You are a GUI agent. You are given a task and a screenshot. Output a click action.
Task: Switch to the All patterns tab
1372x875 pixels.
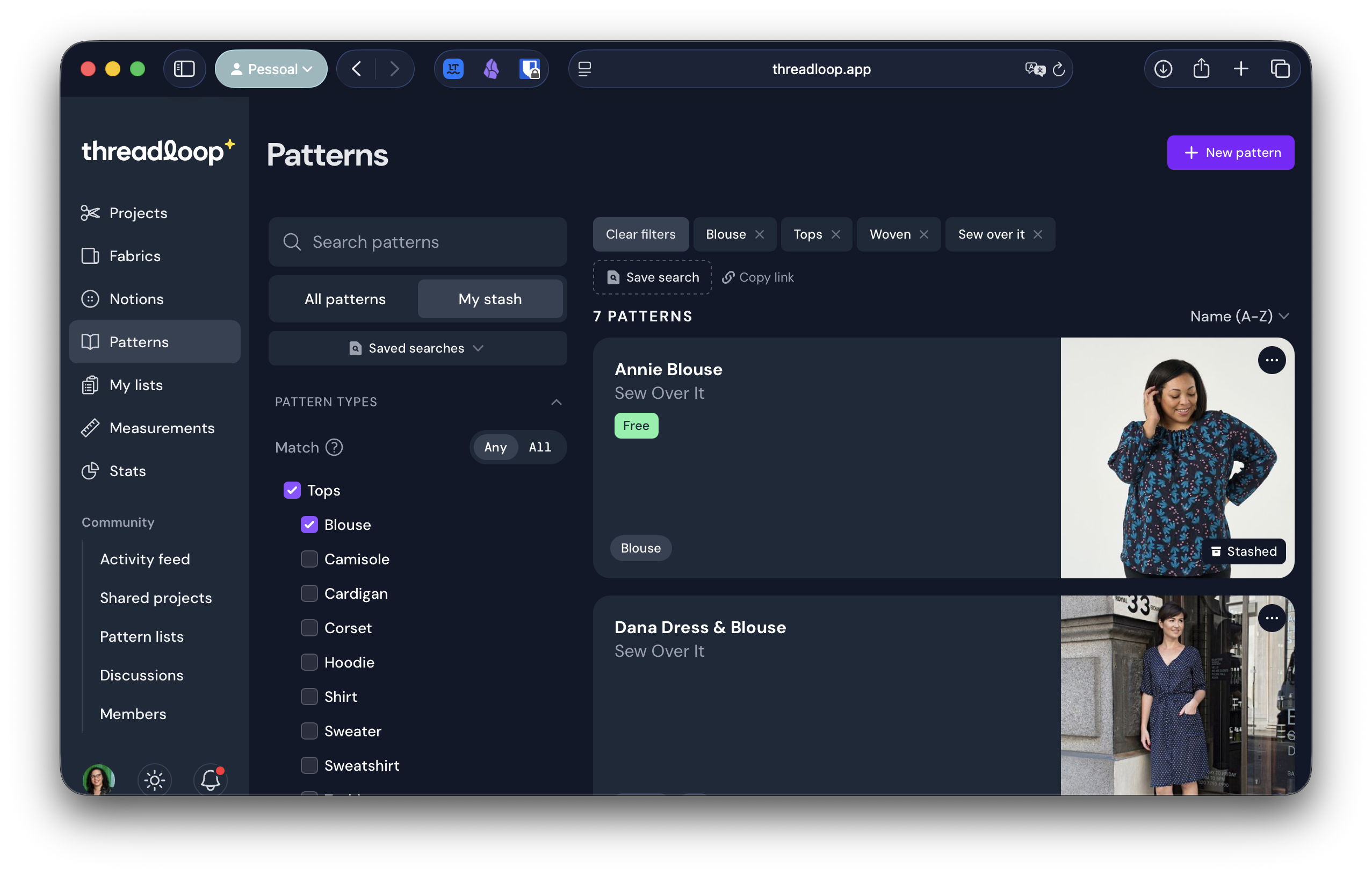click(x=345, y=299)
